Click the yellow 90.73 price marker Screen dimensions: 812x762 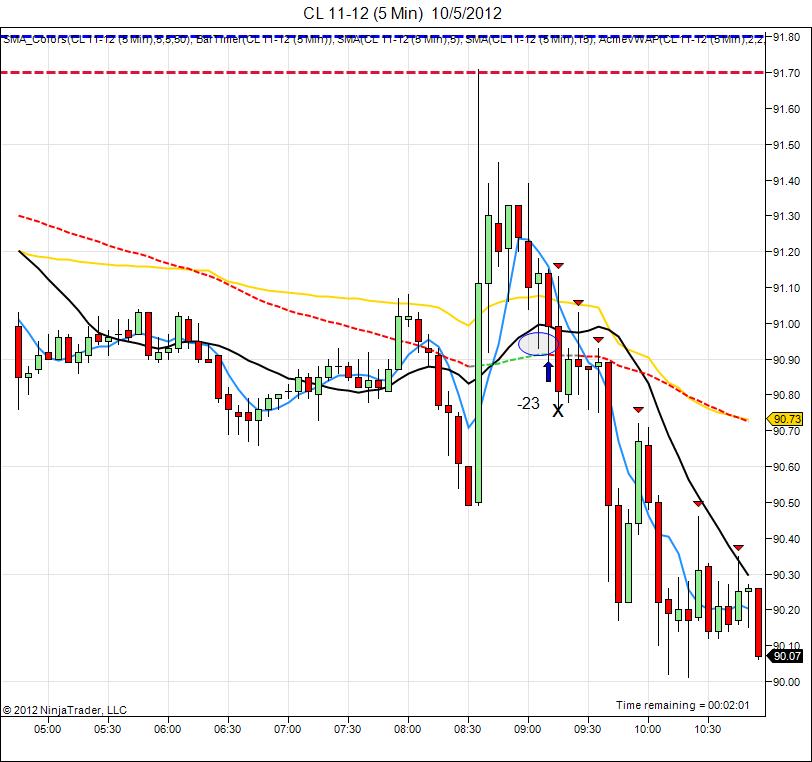(x=787, y=419)
